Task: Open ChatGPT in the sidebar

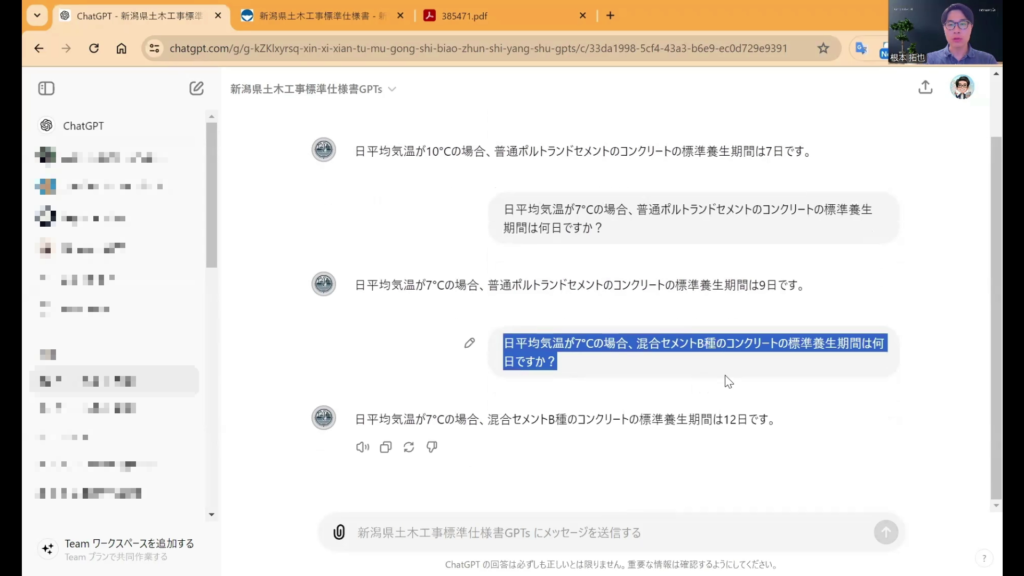Action: click(83, 126)
